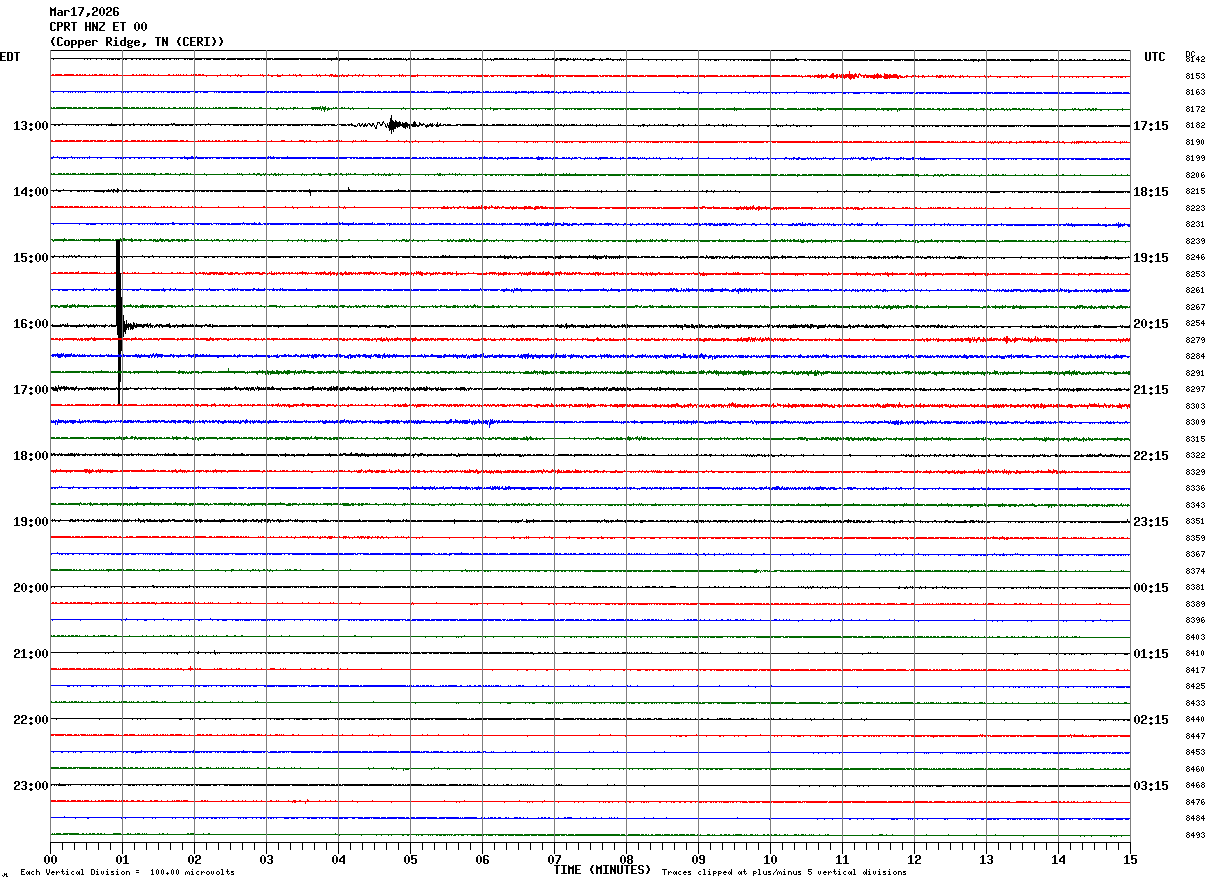Screen dimensions: 1210x886
Task: Click the Mar17,2026 date heading
Action: point(84,12)
